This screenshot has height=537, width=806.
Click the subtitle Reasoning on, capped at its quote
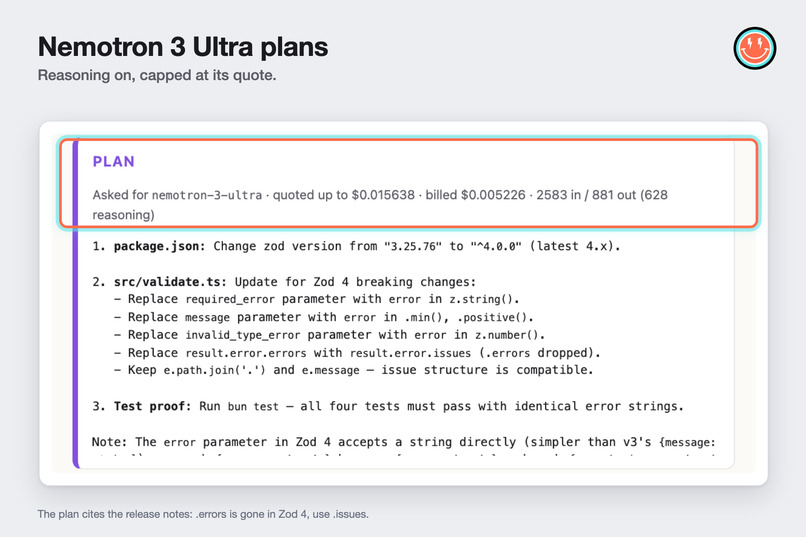[157, 75]
